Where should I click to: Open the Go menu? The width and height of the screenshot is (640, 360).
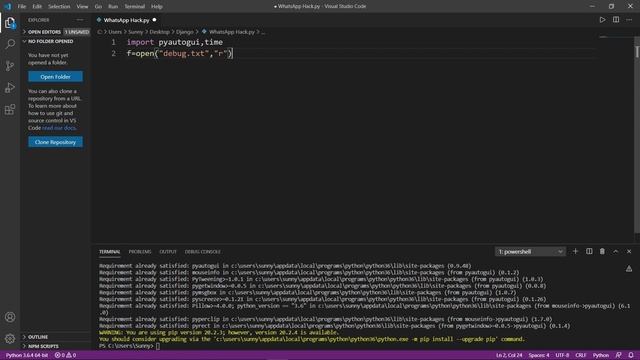point(98,6)
